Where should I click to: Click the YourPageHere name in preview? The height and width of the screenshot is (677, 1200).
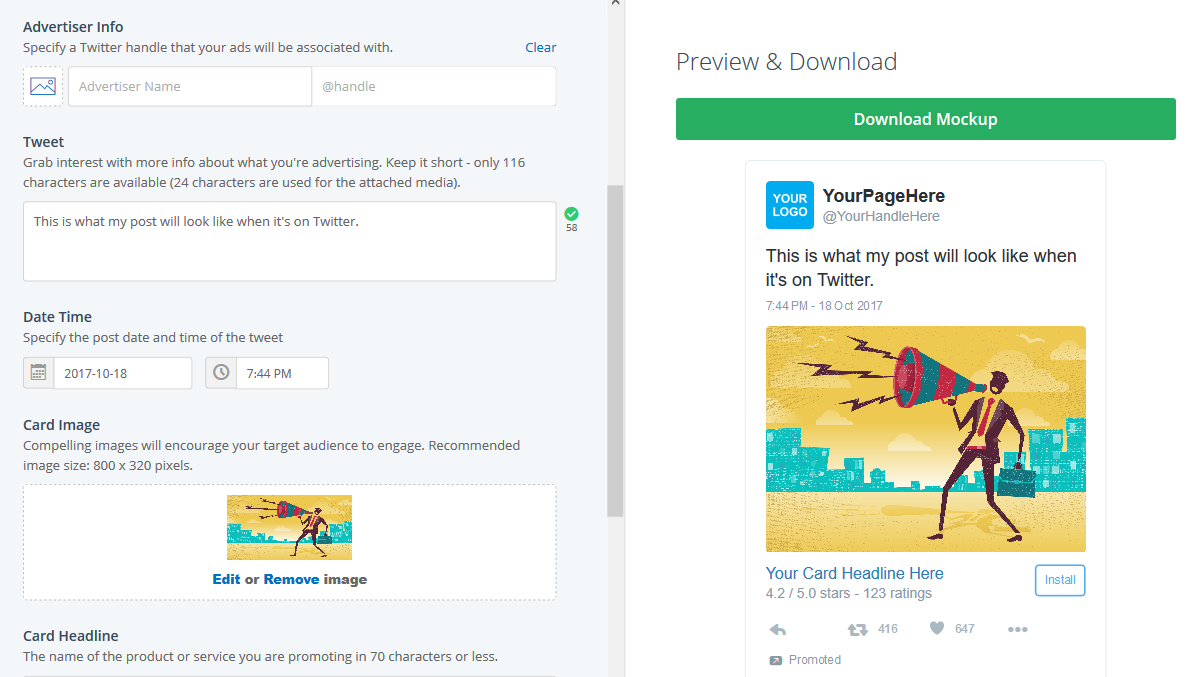tap(884, 196)
